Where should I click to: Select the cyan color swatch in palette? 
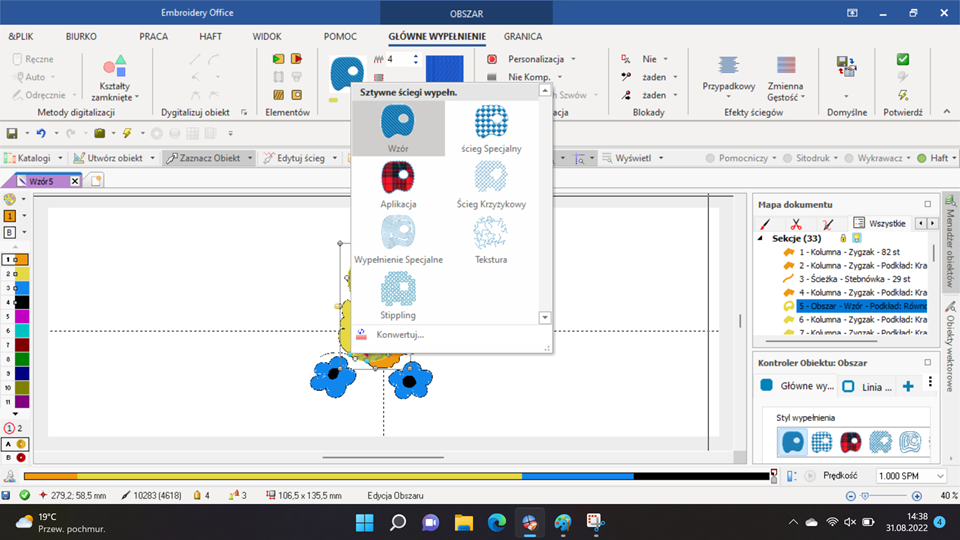tap(21, 330)
